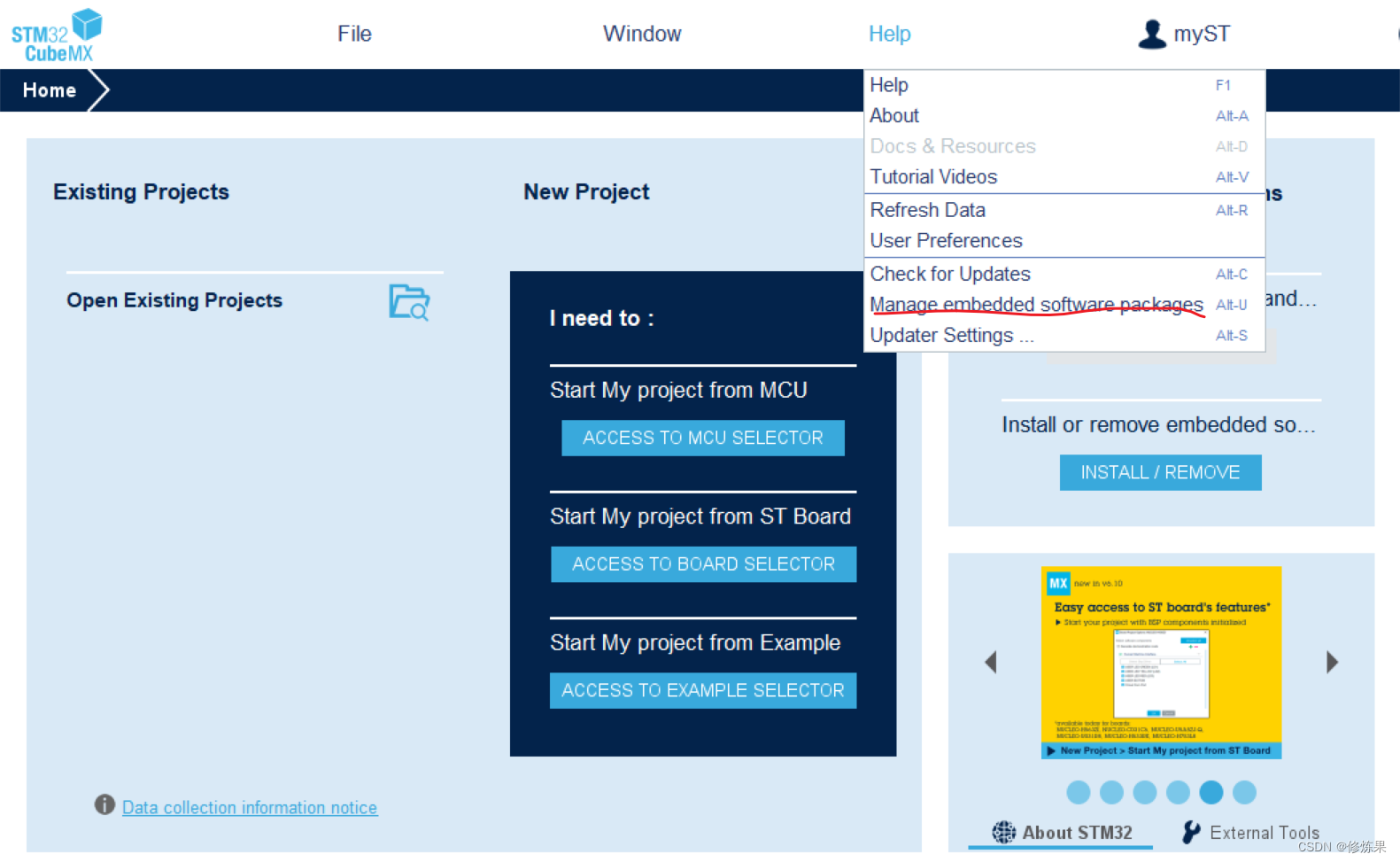Click 'New Project' heading
The width and height of the screenshot is (1400, 862).
pos(586,191)
